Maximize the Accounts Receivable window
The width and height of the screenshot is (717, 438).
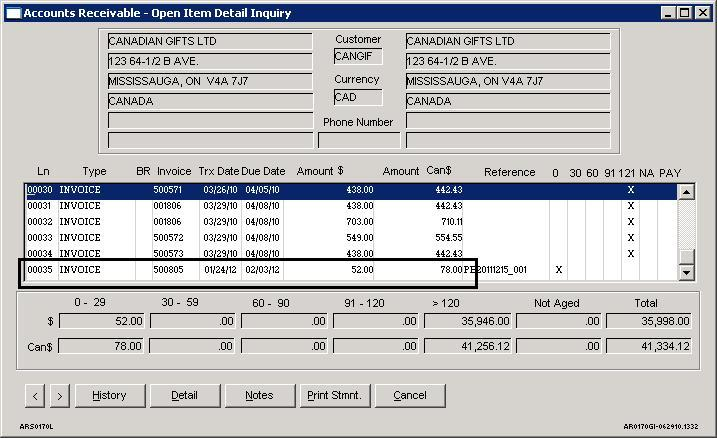coord(685,13)
